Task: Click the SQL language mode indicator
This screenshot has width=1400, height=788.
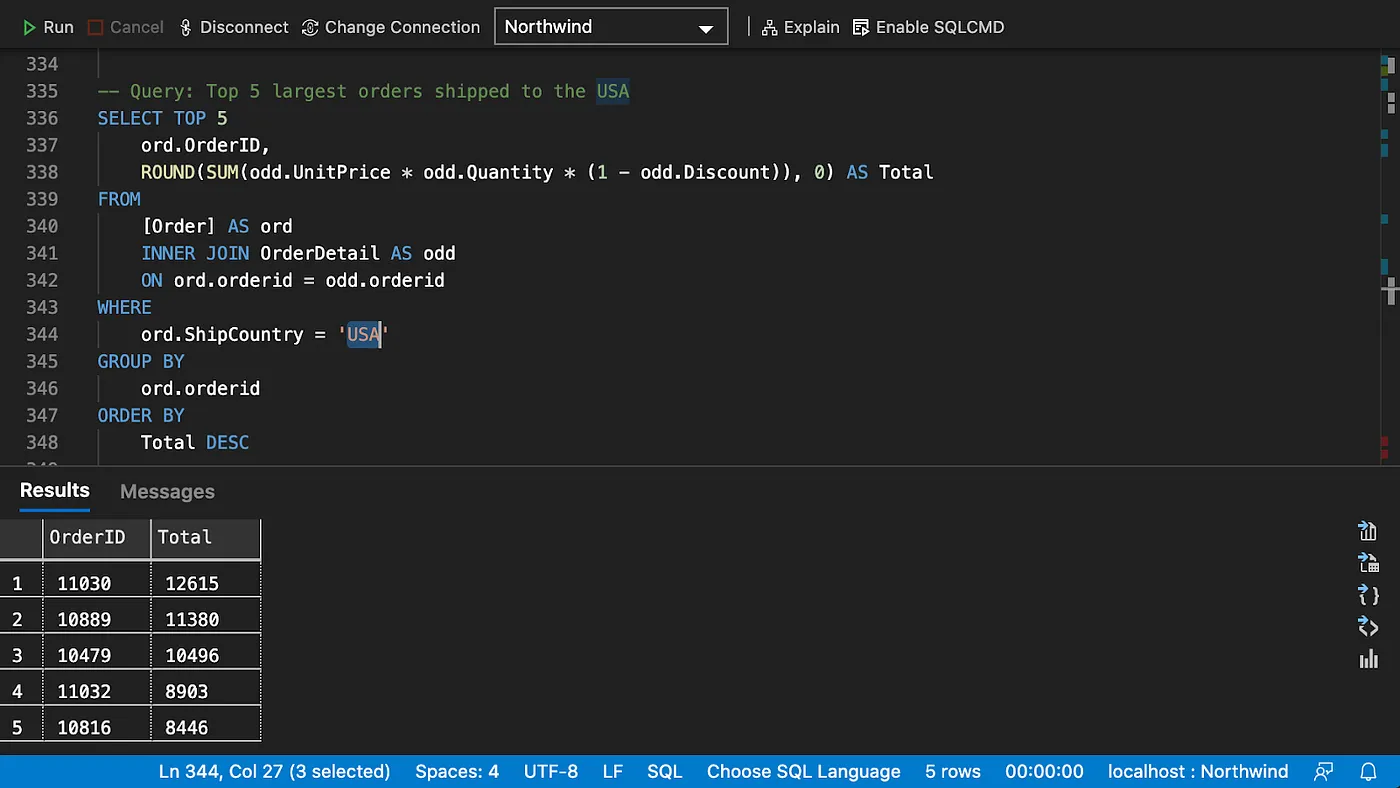Action: click(x=665, y=771)
